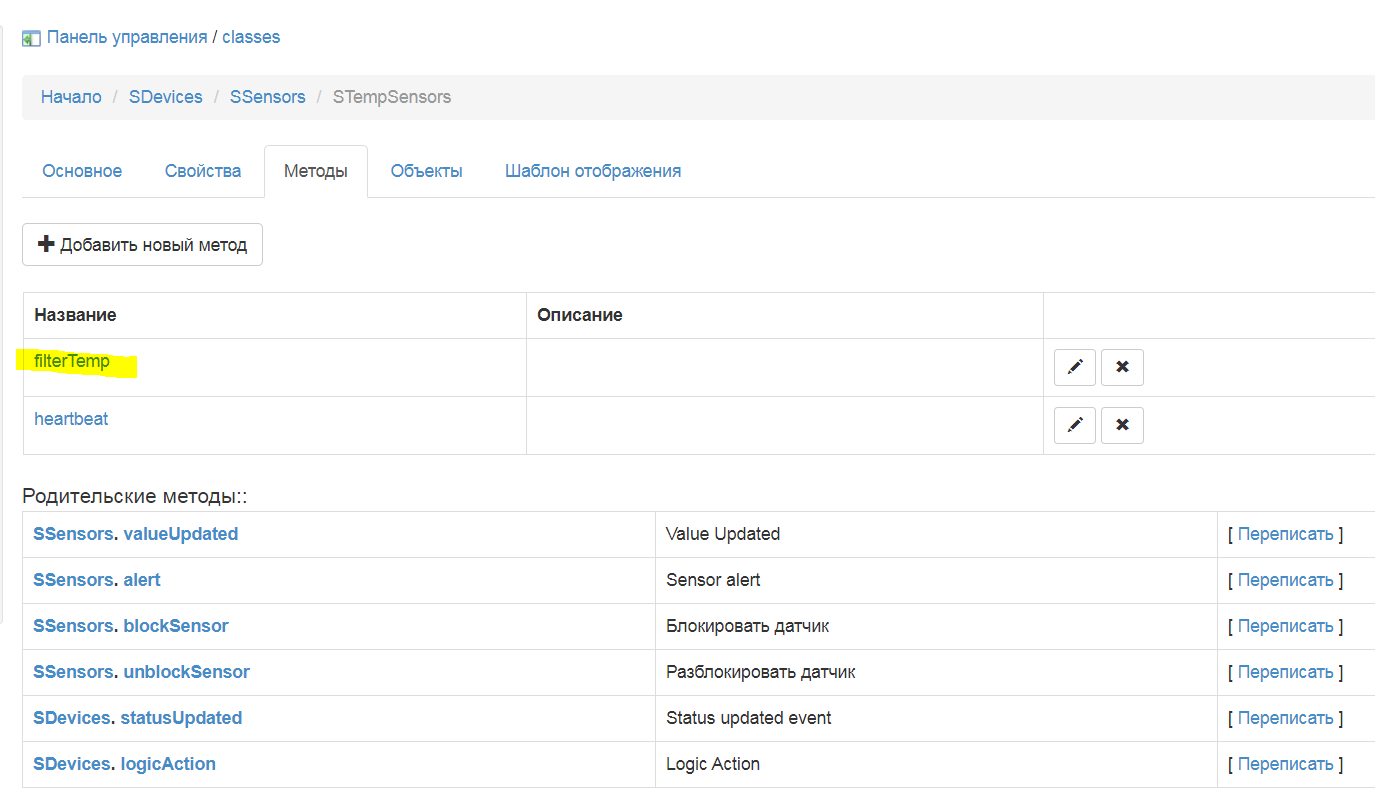Click the delete X icon for filterTemp
The width and height of the screenshot is (1375, 810).
click(x=1122, y=368)
